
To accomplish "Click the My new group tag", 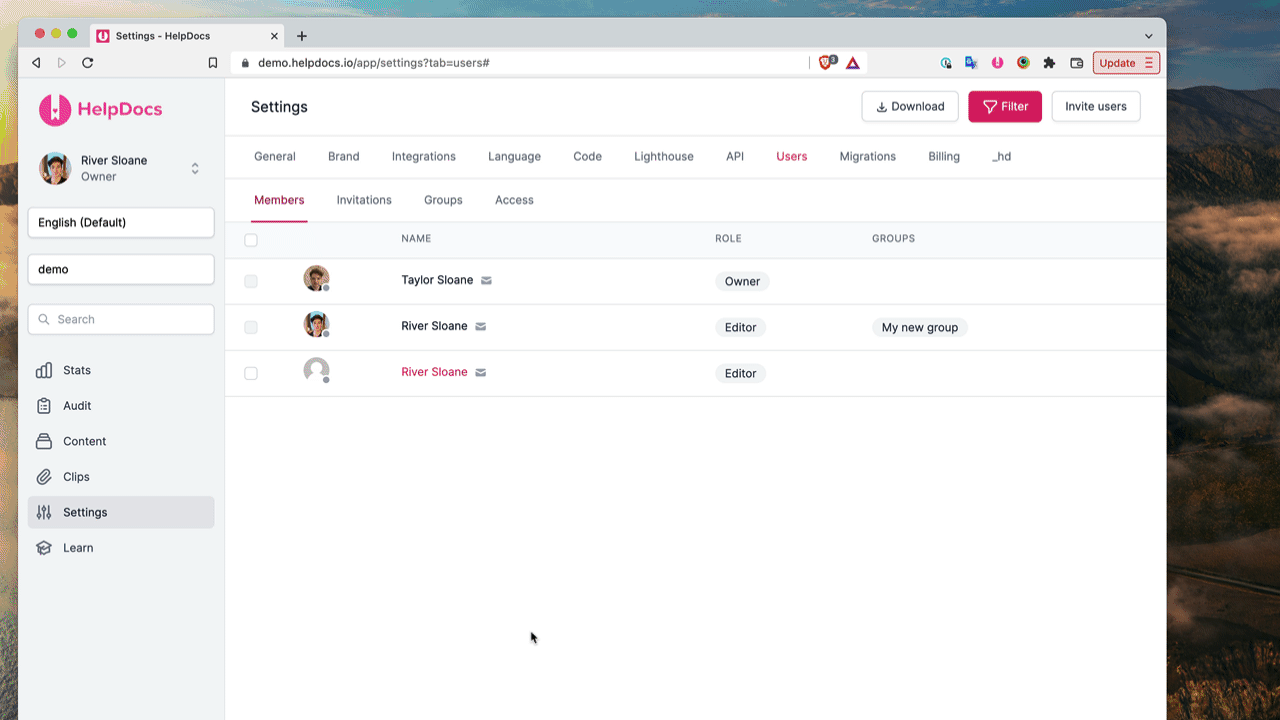I will [x=920, y=328].
